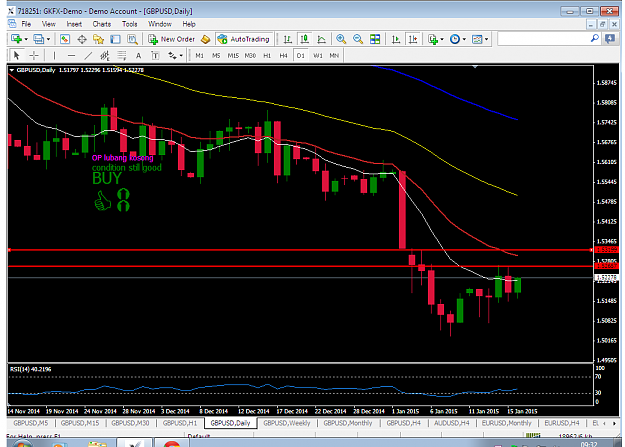Select the Crosshair tool
The height and width of the screenshot is (447, 625).
[x=34, y=55]
